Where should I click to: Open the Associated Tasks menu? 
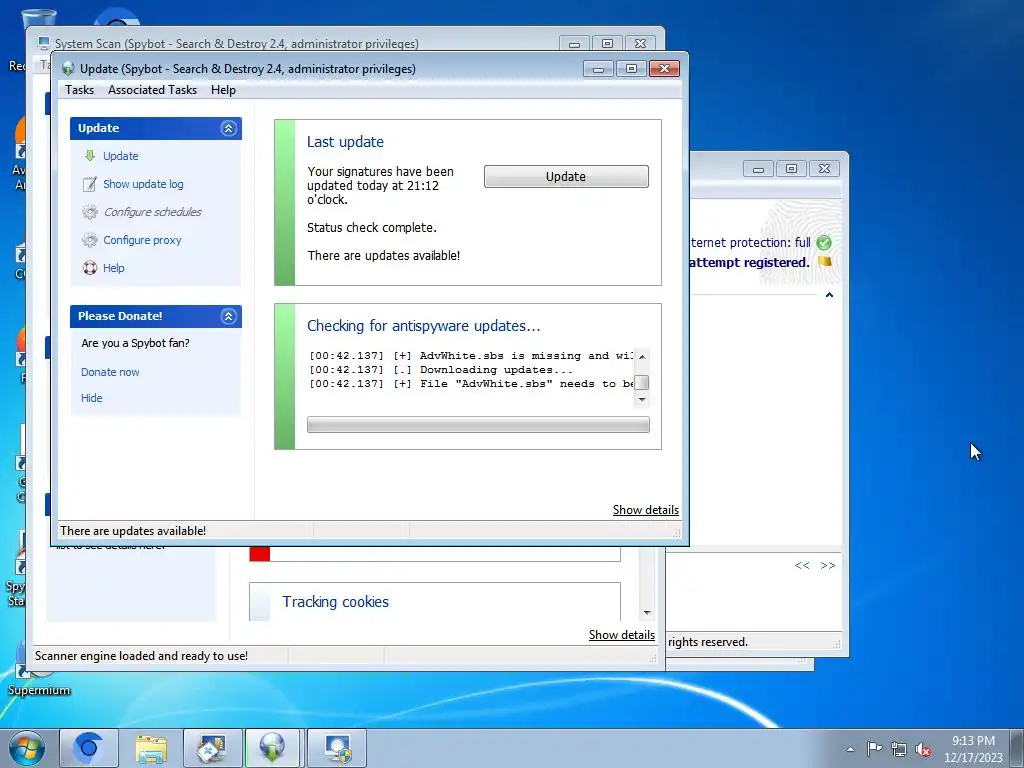(152, 90)
